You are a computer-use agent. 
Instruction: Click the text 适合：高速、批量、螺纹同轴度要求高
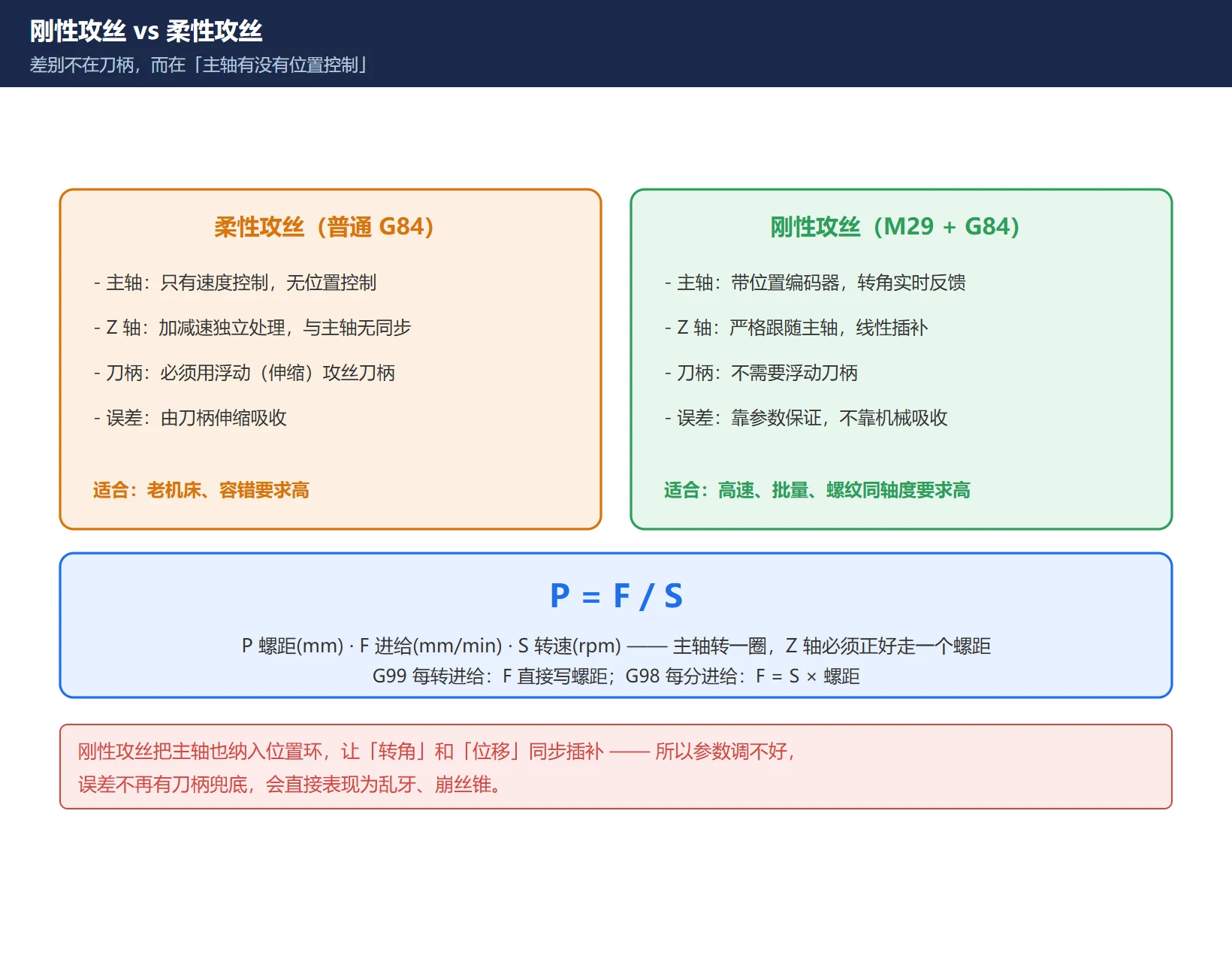pos(817,490)
